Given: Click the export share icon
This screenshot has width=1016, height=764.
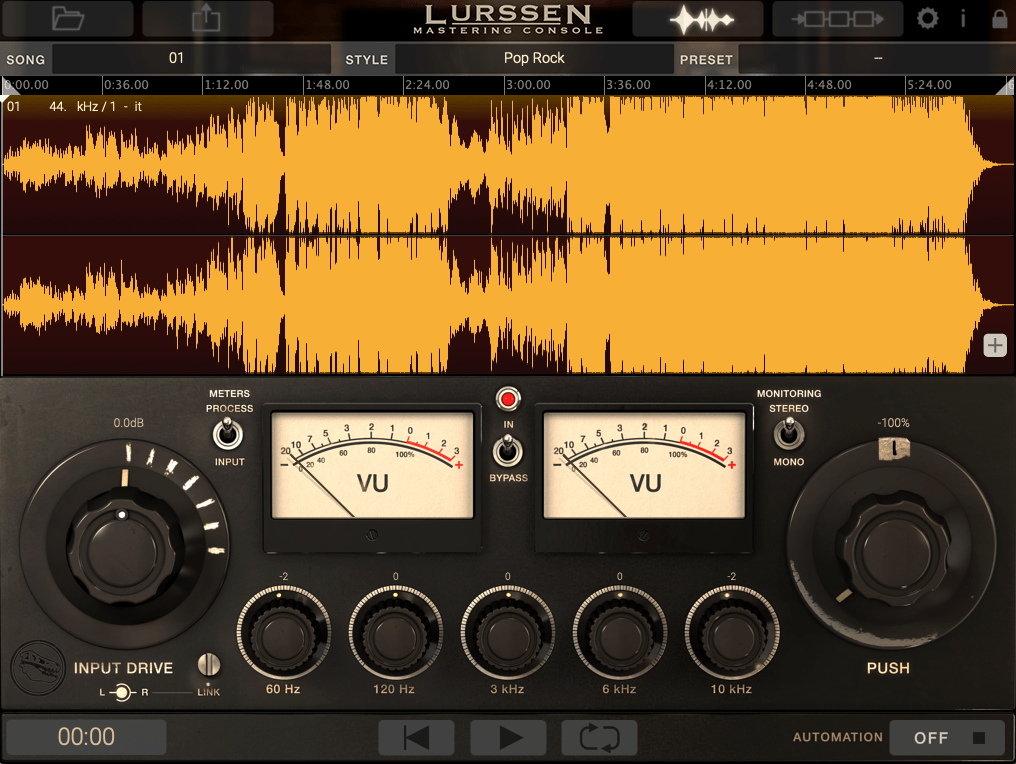Looking at the screenshot, I should [207, 18].
